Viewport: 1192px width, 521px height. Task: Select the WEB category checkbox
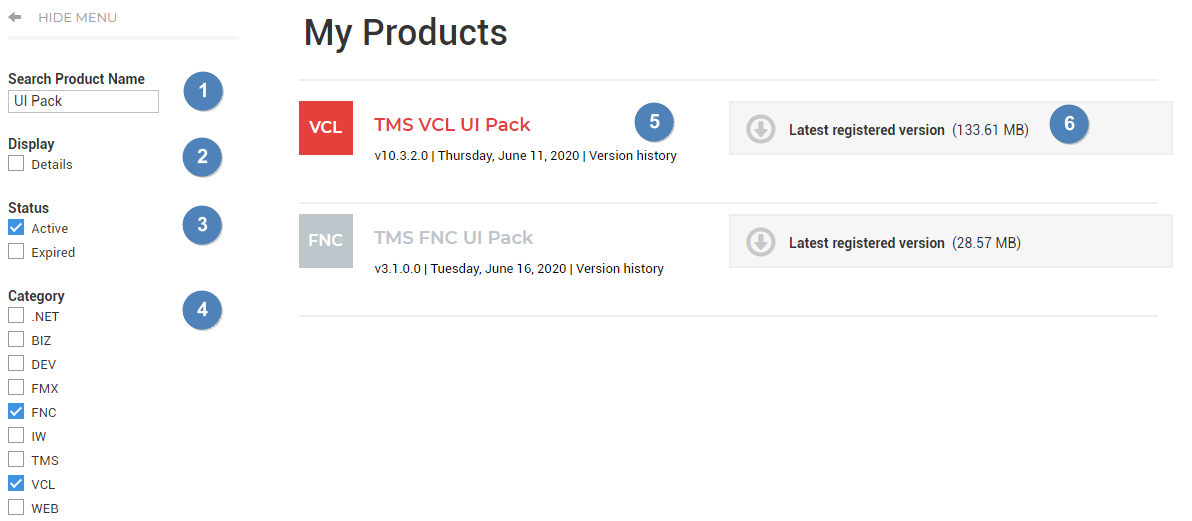16,507
